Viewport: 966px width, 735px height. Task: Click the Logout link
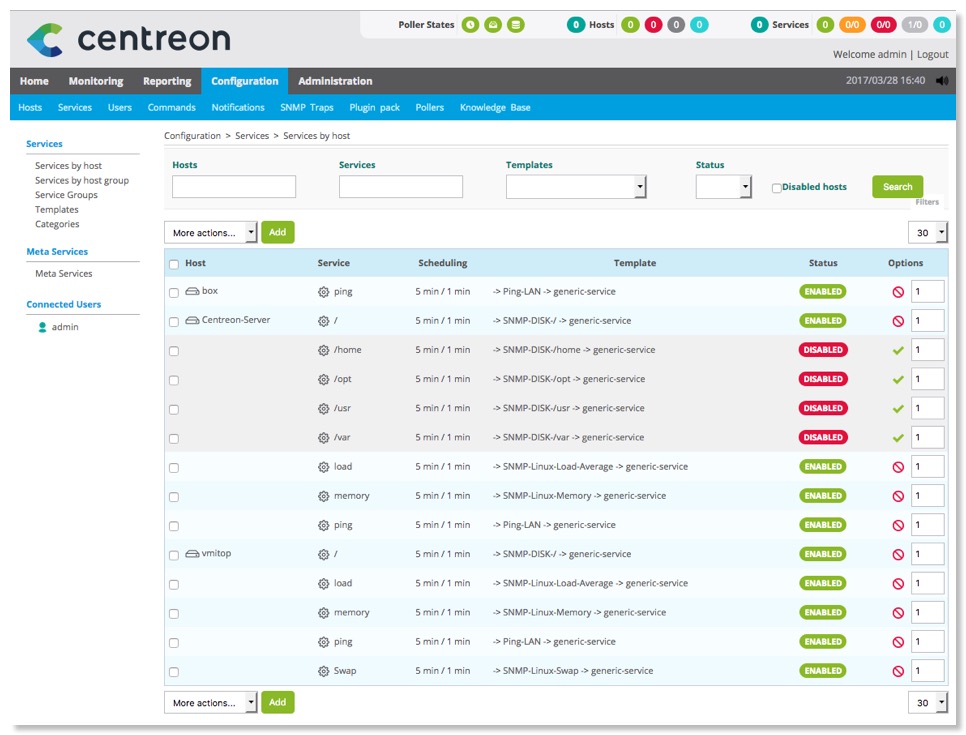pos(932,55)
